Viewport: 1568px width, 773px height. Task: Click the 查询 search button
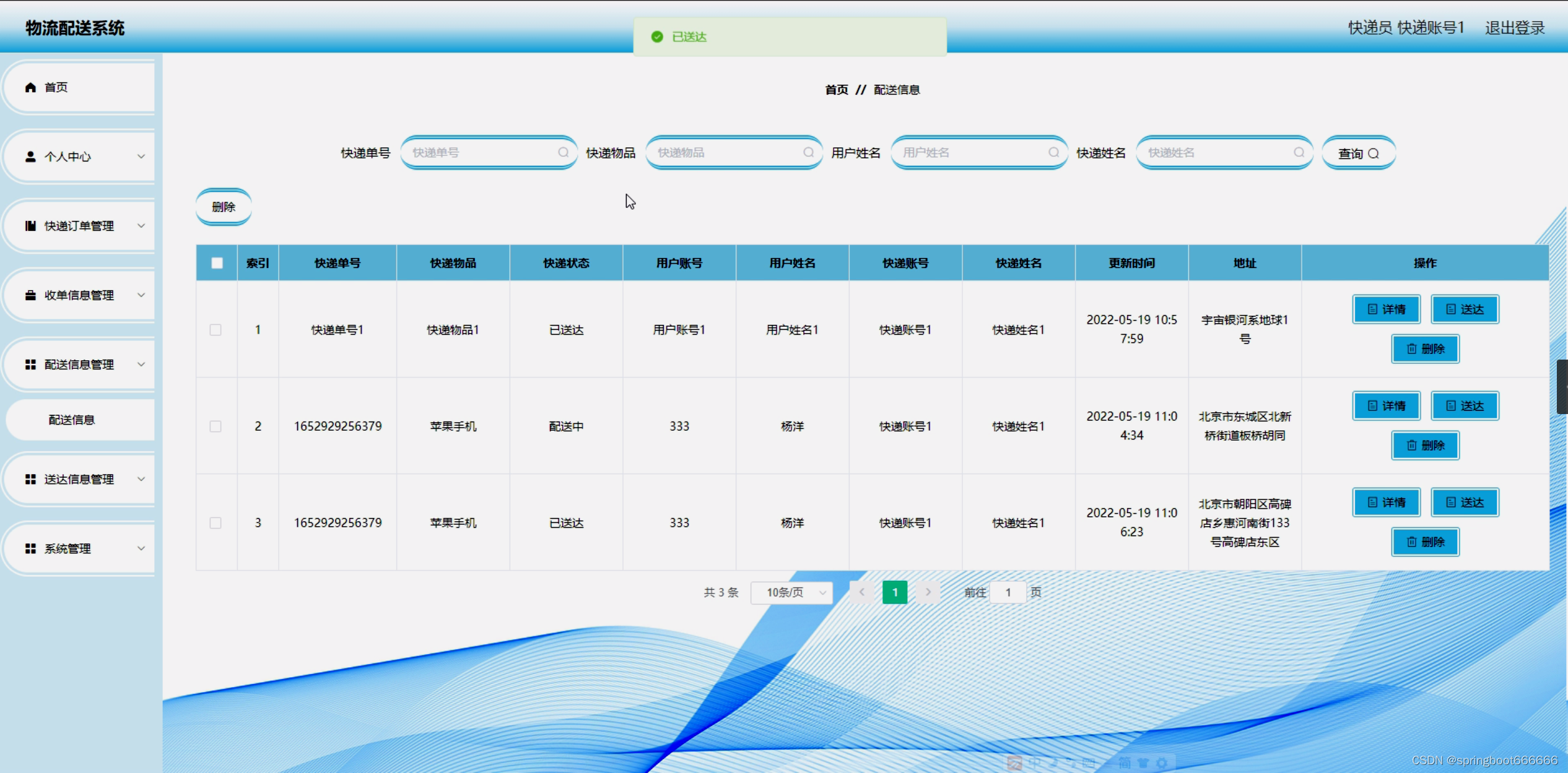click(x=1358, y=153)
